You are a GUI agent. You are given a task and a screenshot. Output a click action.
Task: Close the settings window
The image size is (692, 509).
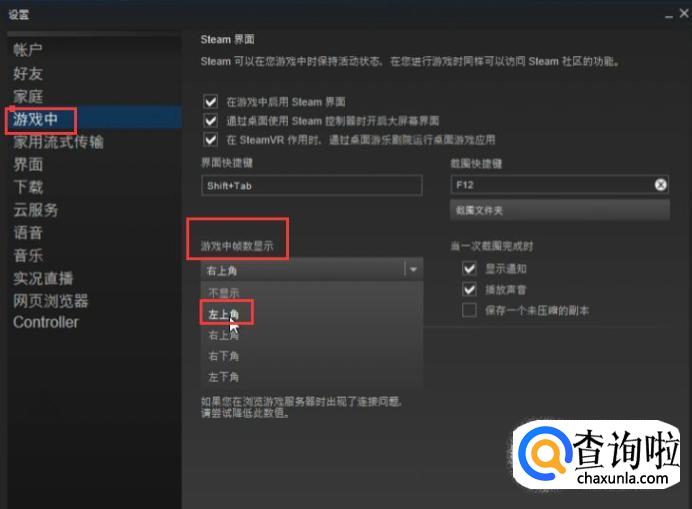[x=684, y=14]
